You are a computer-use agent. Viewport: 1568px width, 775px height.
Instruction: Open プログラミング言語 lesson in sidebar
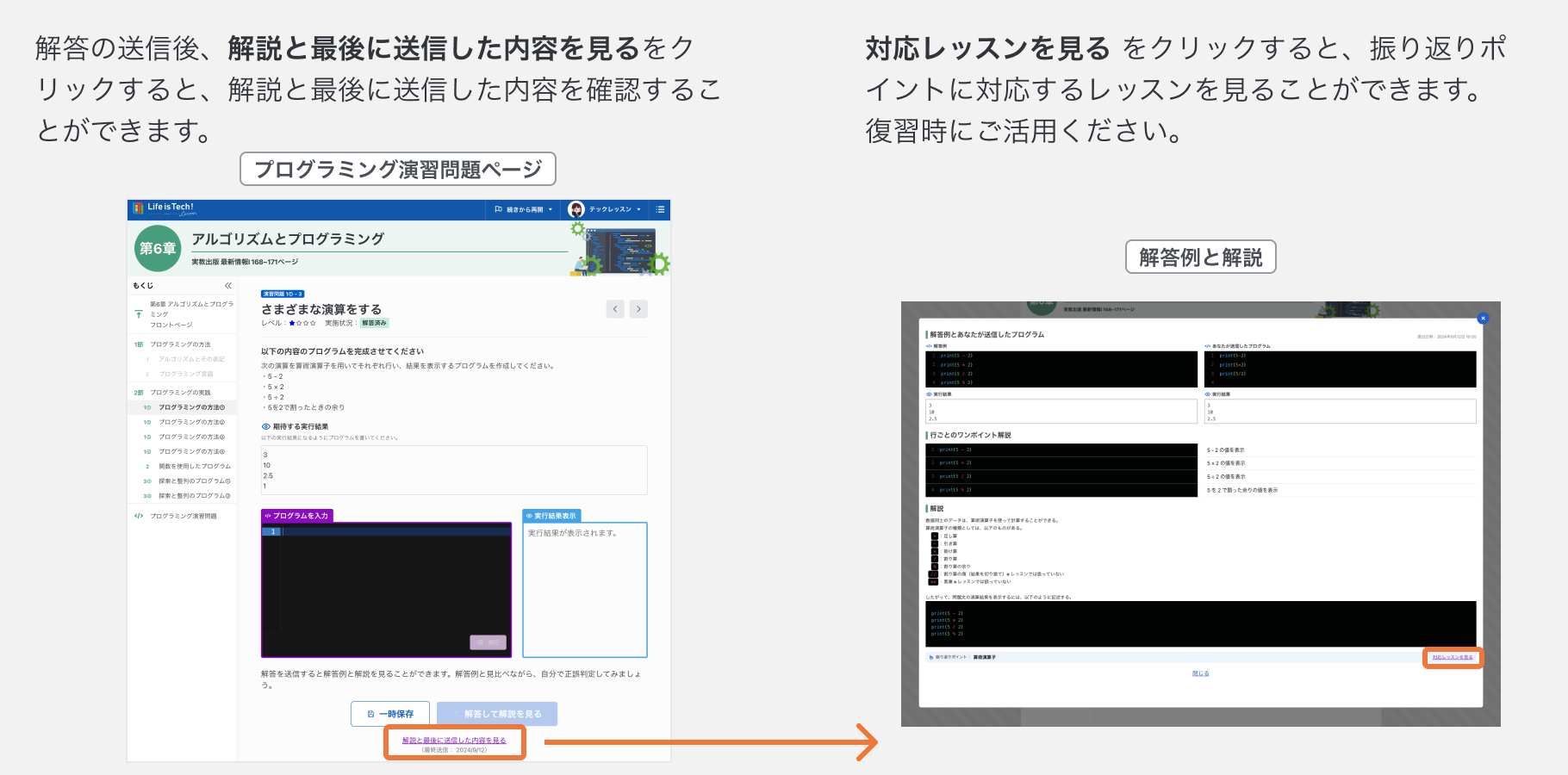pos(185,374)
